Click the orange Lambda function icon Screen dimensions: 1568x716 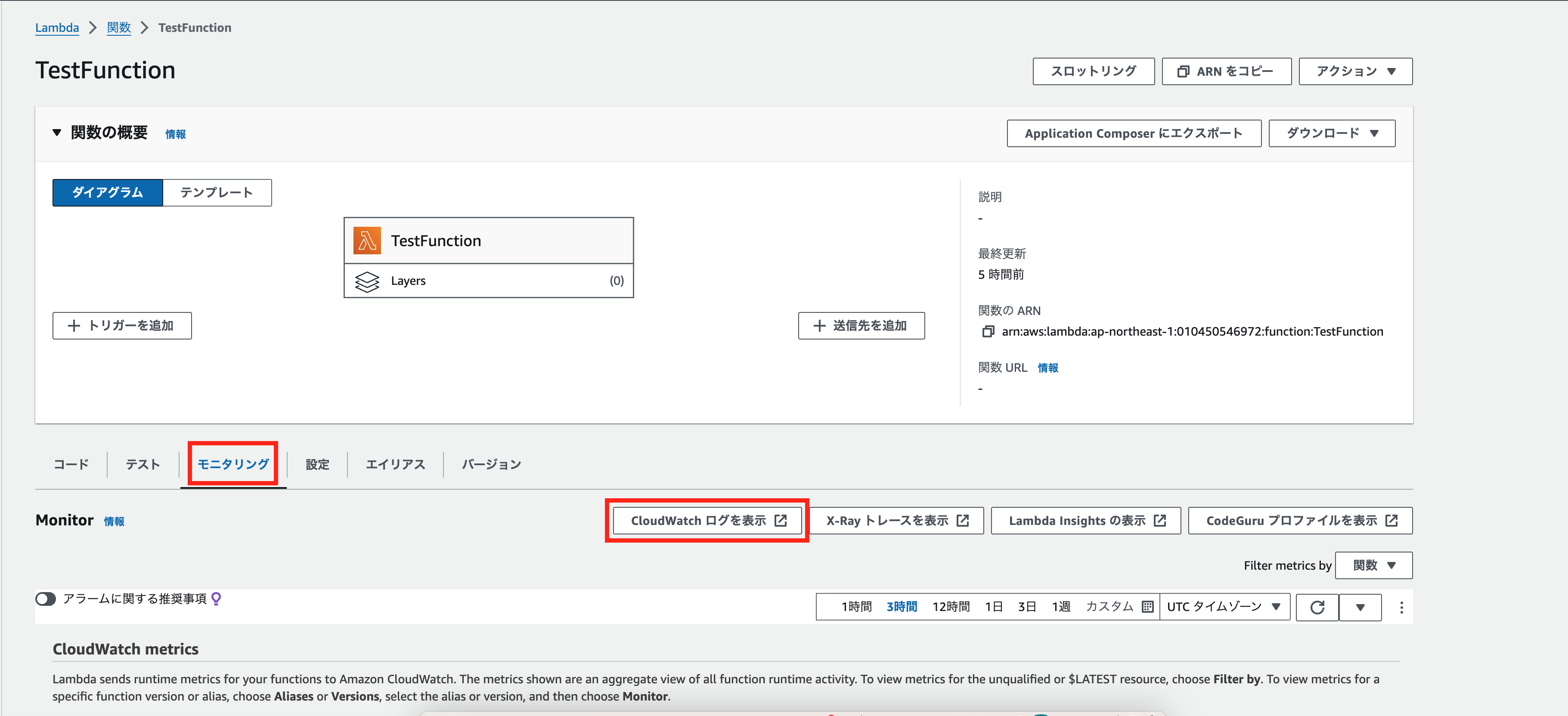coord(367,241)
